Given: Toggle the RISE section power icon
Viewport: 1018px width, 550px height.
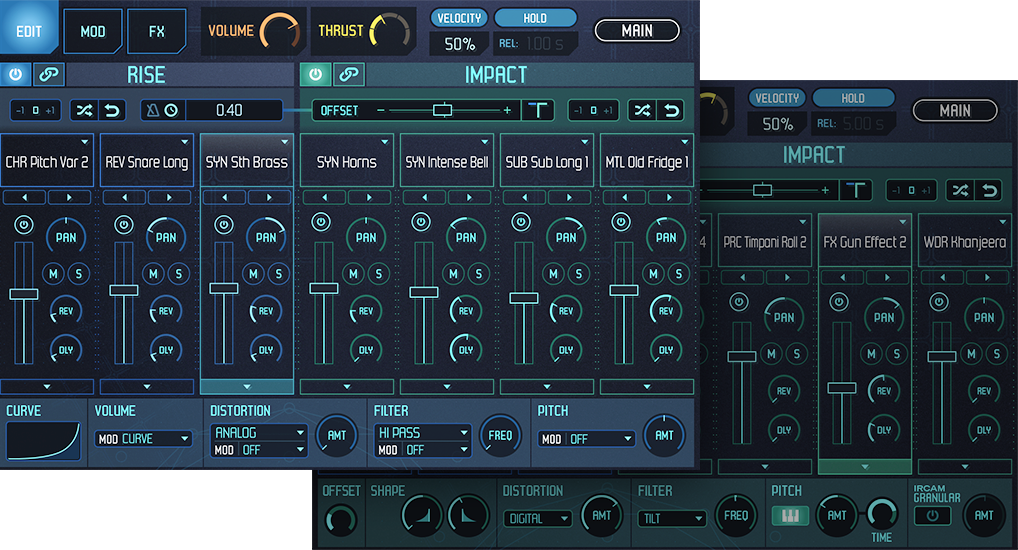Looking at the screenshot, I should pyautogui.click(x=16, y=75).
